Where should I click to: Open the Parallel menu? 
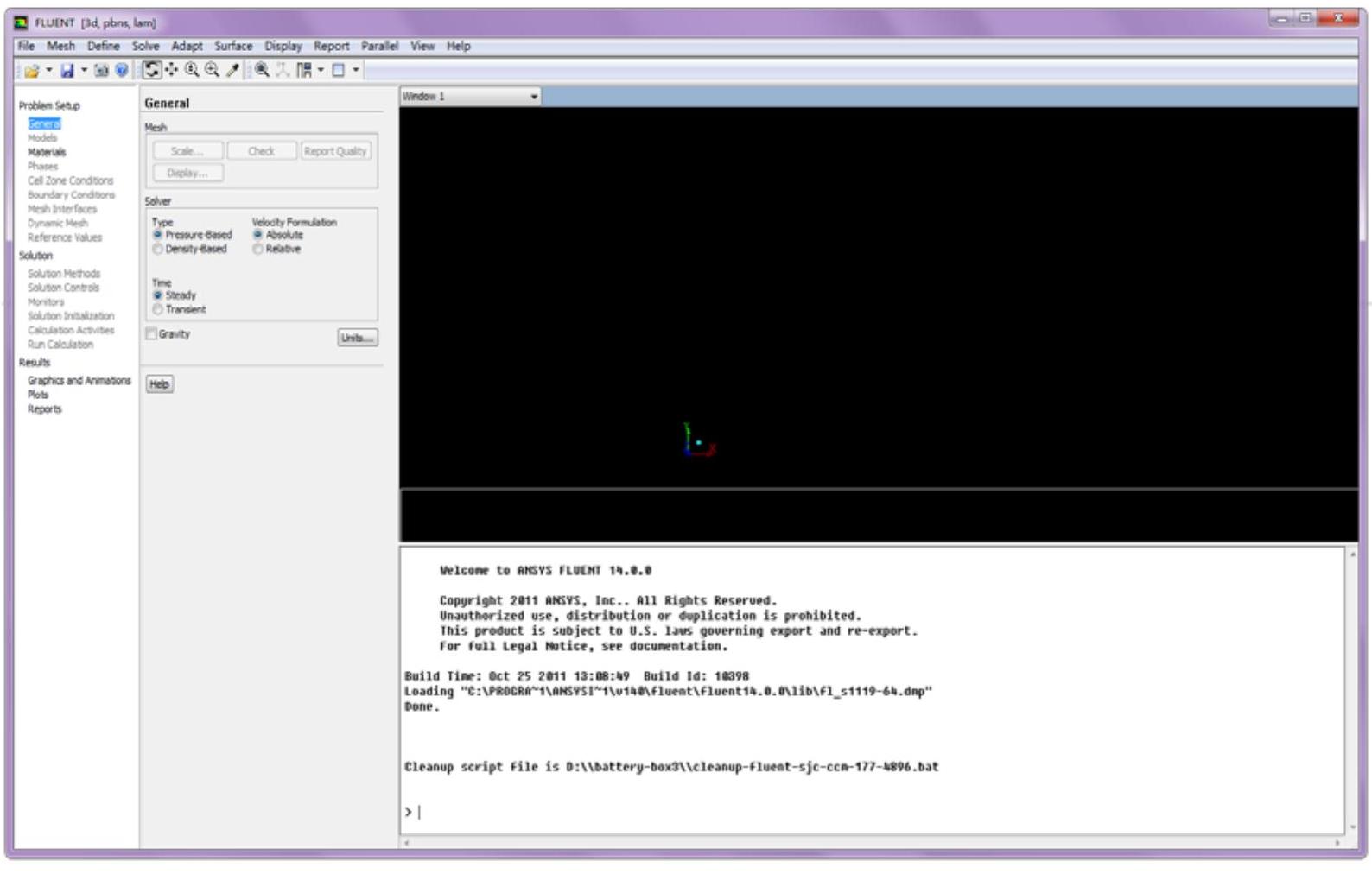click(x=379, y=46)
